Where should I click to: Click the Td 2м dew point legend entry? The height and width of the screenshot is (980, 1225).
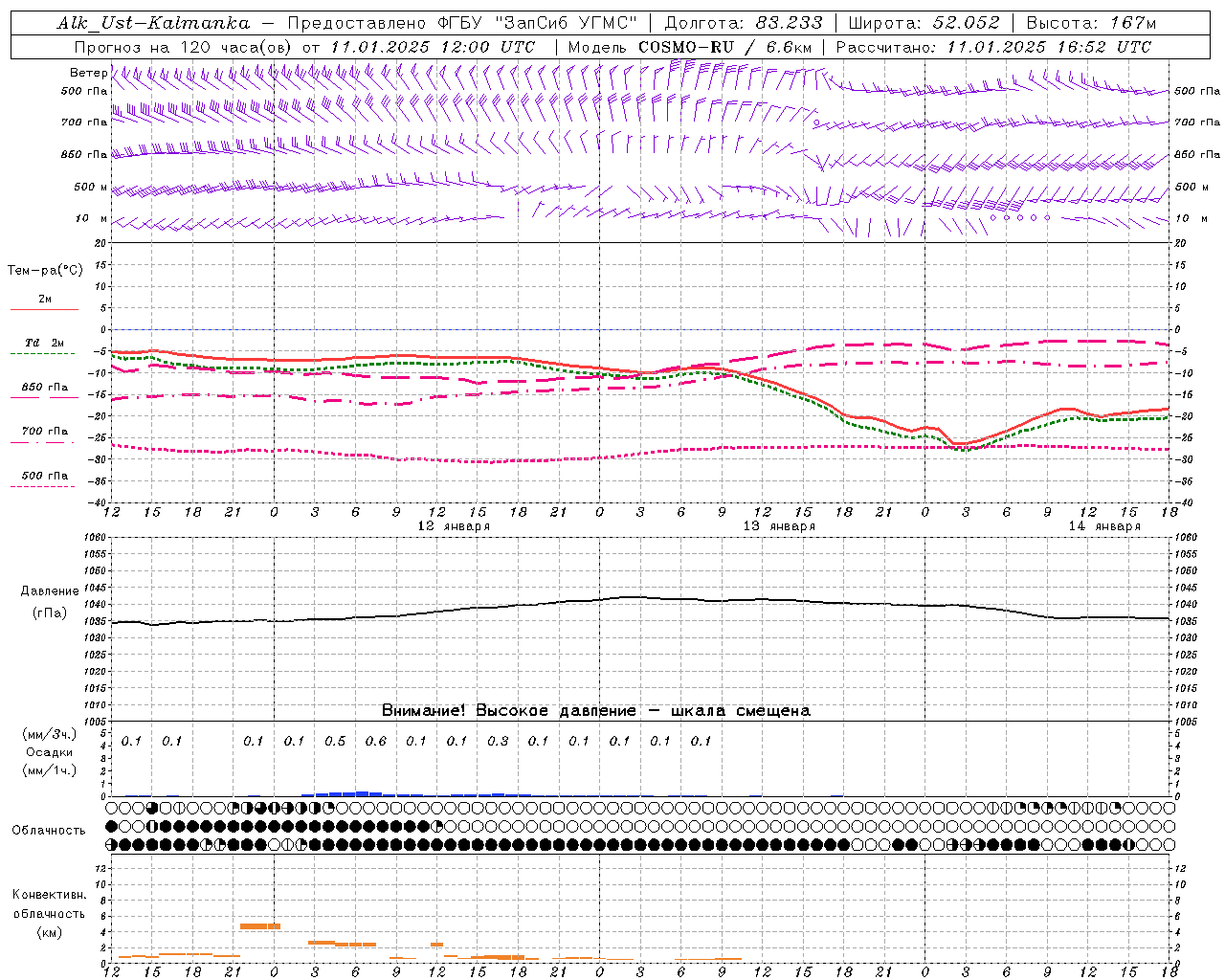pyautogui.click(x=45, y=343)
